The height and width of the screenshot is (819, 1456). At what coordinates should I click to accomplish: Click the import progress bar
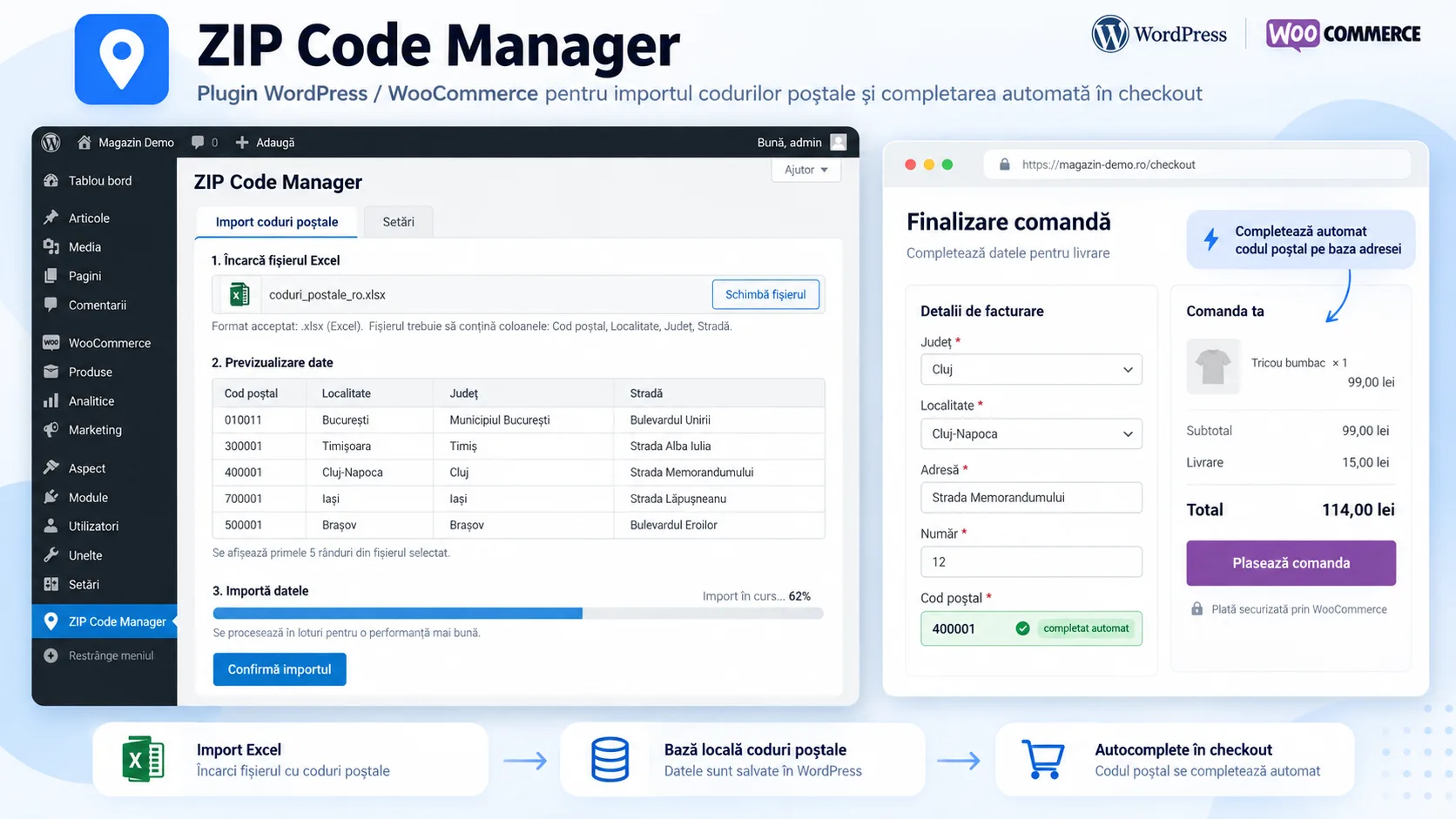(x=518, y=614)
